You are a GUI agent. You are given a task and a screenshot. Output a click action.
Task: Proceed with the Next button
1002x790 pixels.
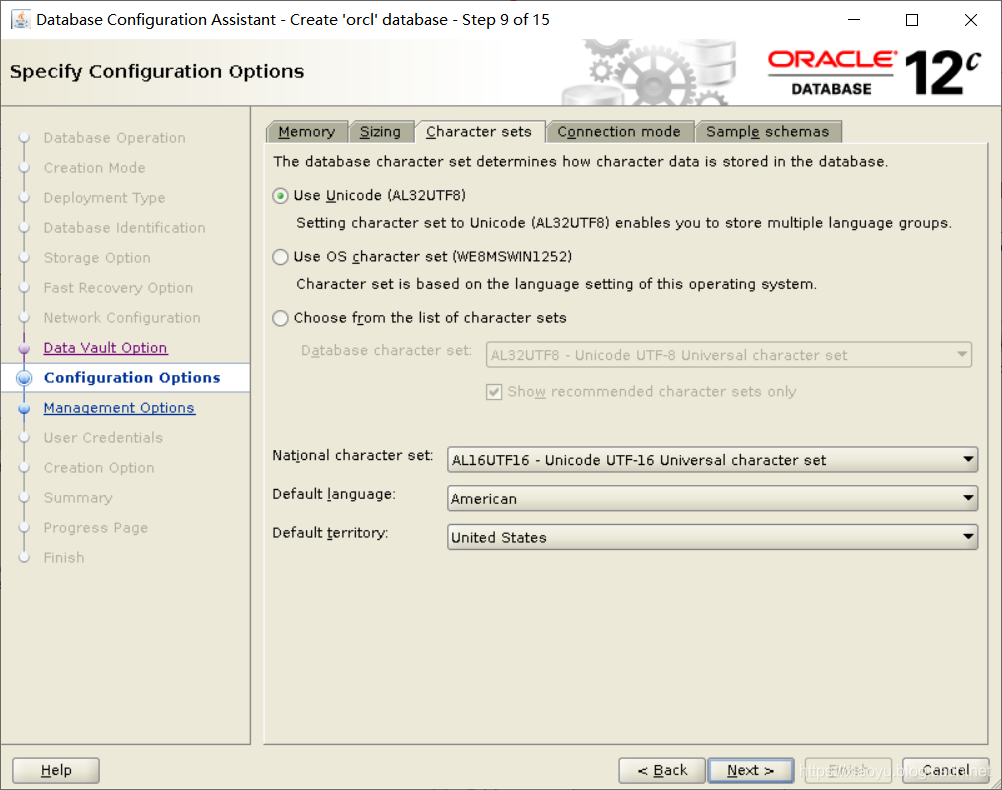tap(751, 770)
